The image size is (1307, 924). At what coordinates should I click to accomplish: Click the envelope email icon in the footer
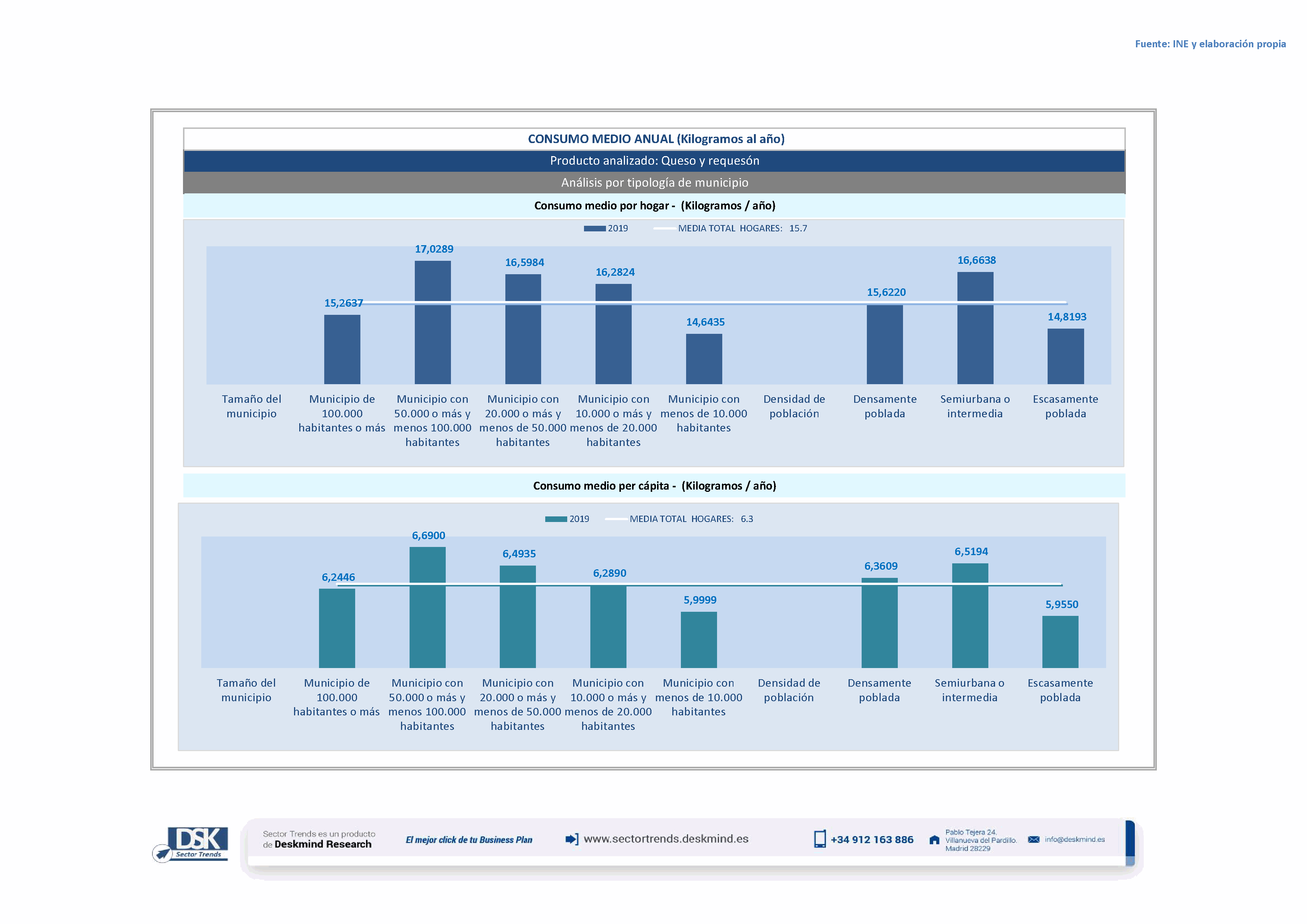point(1034,839)
